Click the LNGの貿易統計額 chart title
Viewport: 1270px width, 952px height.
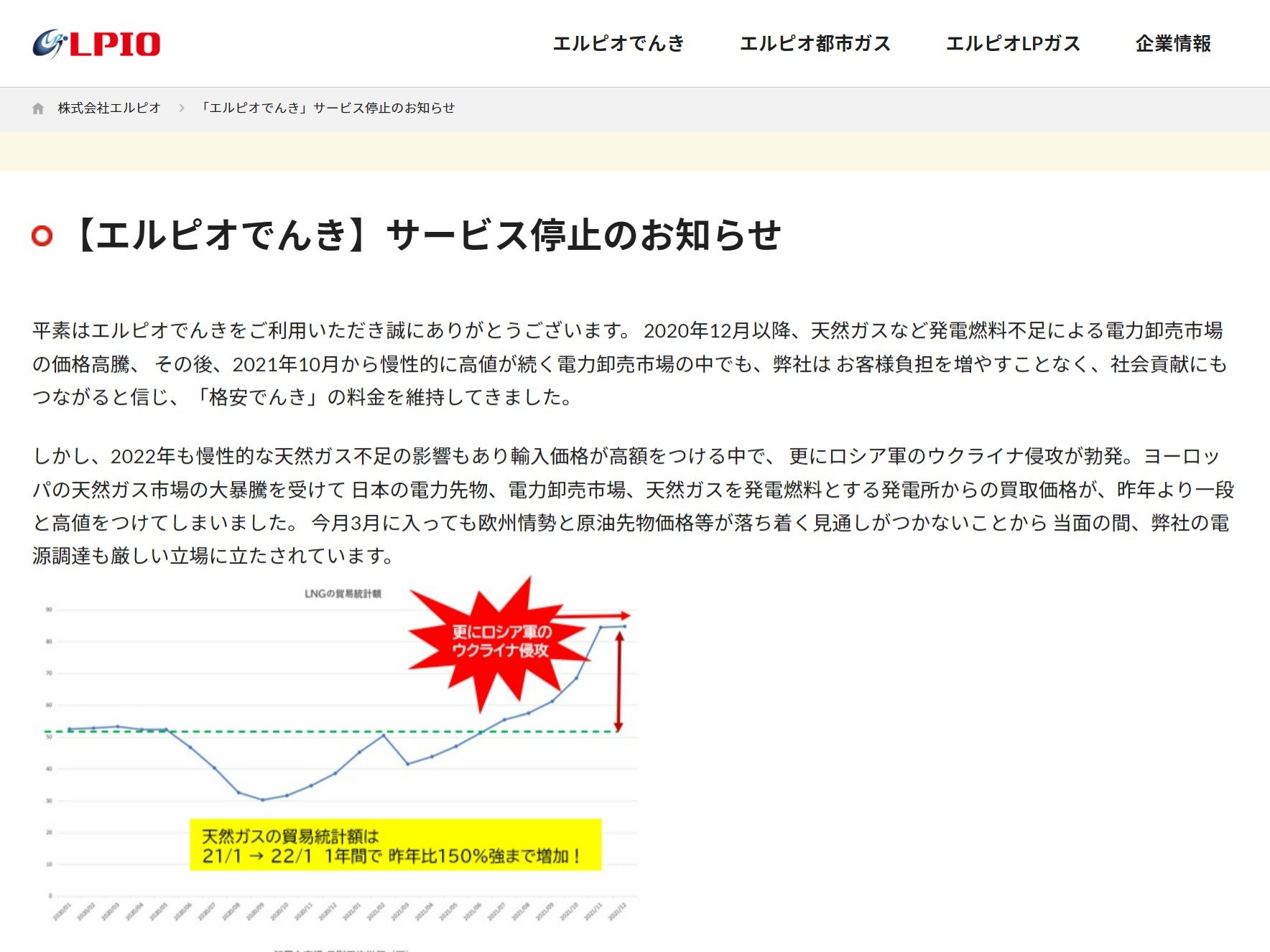(343, 594)
